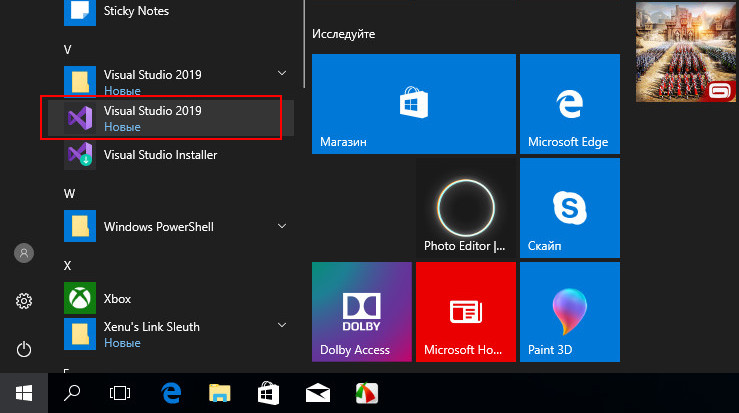The height and width of the screenshot is (413, 739).
Task: Expand Windows PowerShell folder chevron
Action: click(282, 226)
